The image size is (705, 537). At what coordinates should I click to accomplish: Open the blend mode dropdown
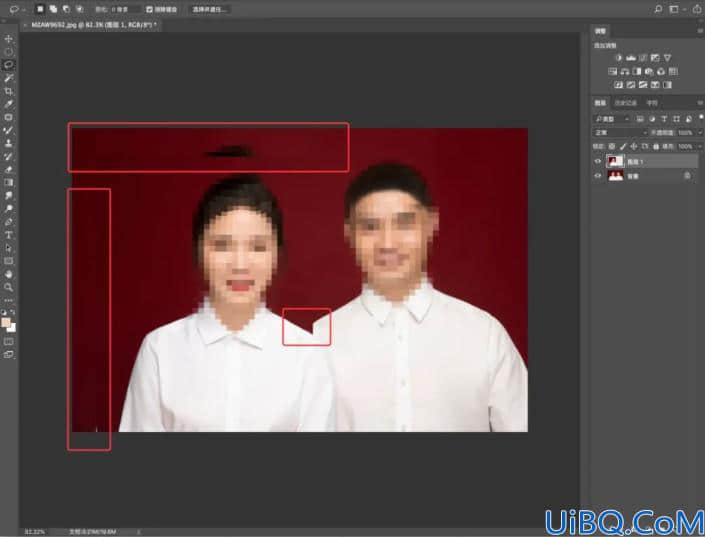pyautogui.click(x=620, y=133)
